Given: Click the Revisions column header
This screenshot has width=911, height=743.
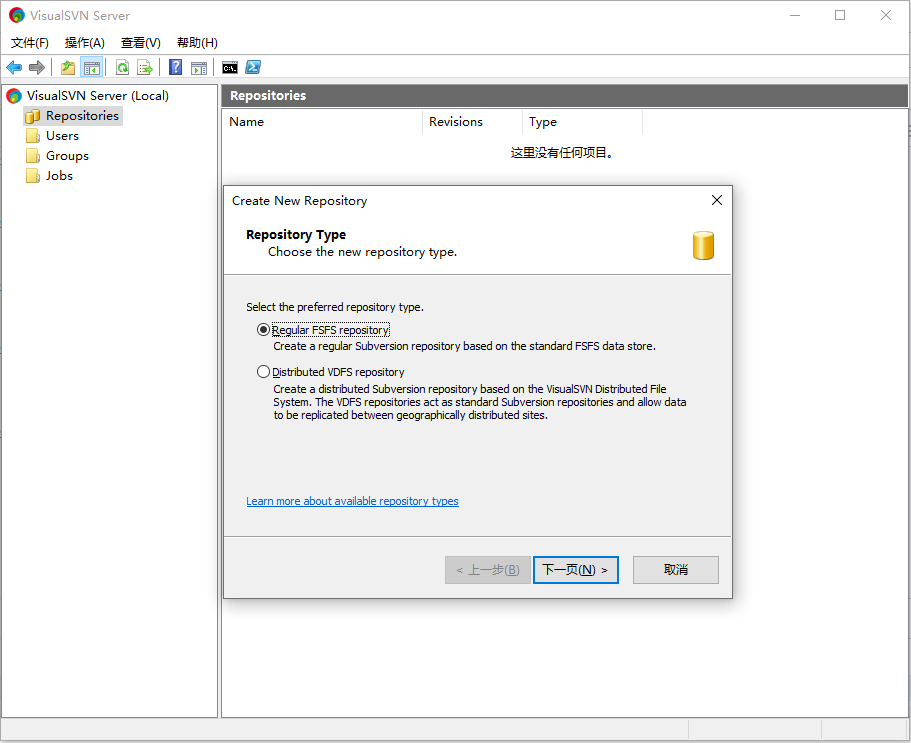Looking at the screenshot, I should pyautogui.click(x=473, y=122).
